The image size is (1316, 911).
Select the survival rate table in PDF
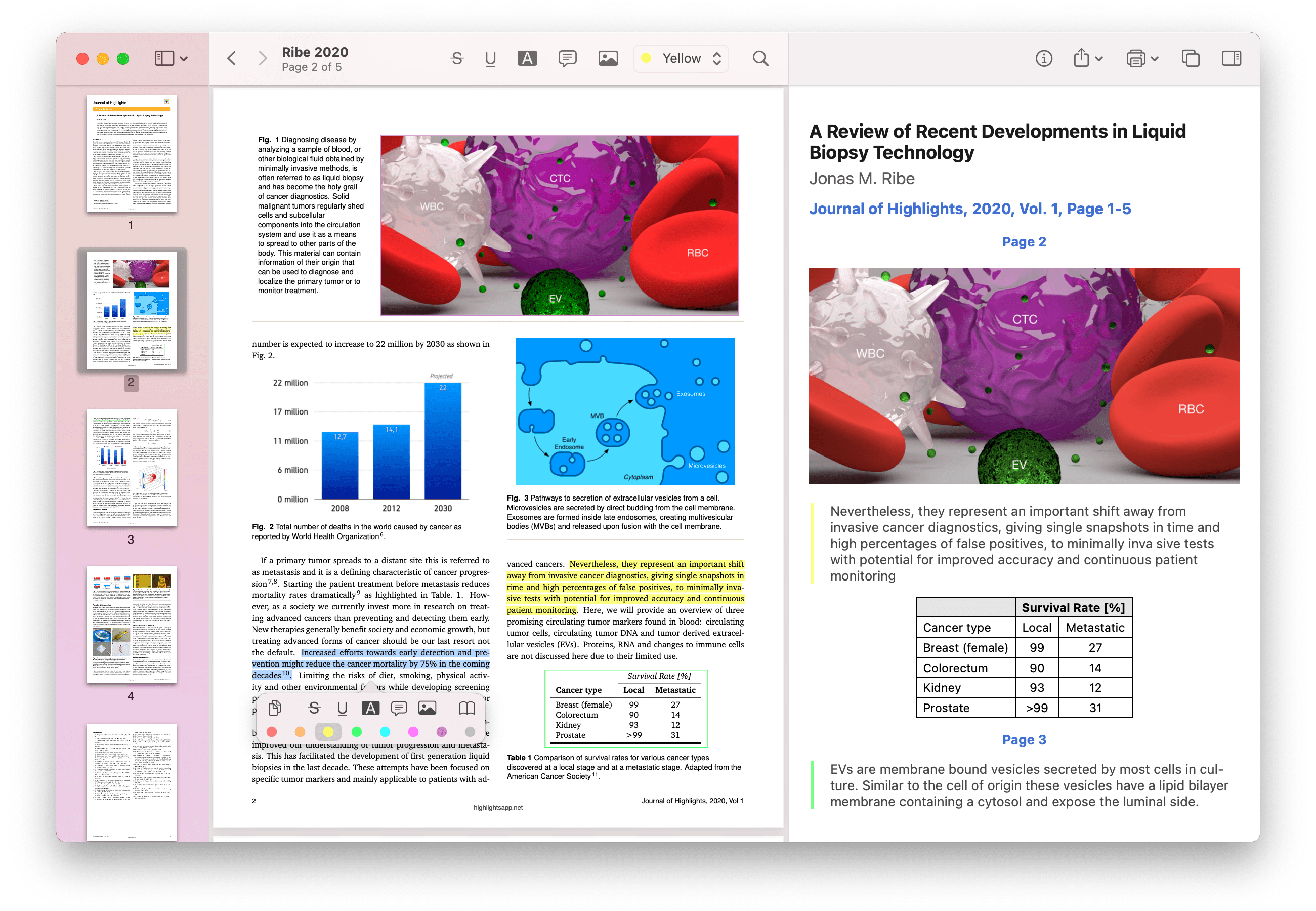[626, 709]
